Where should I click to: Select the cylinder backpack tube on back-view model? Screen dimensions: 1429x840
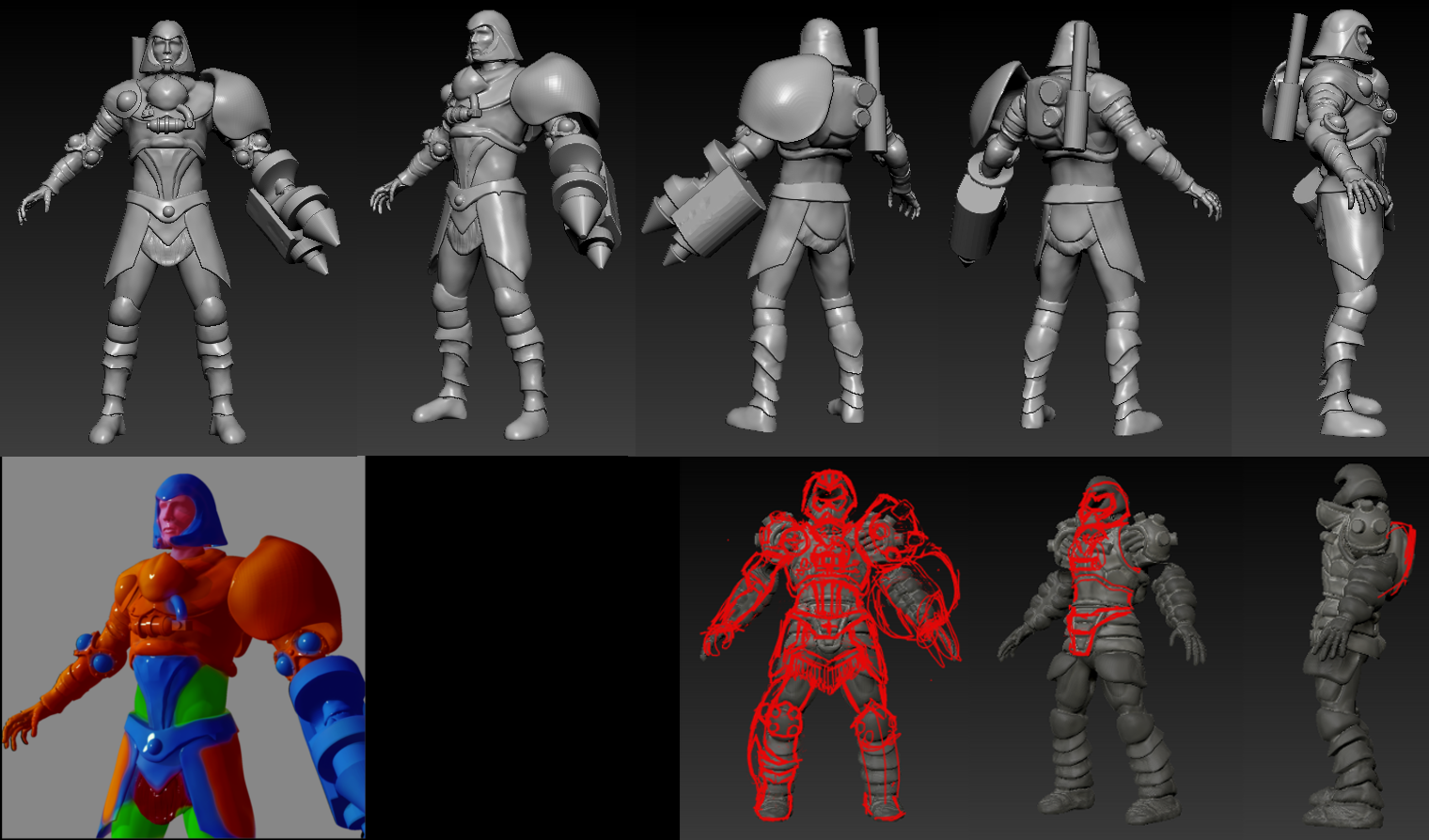pos(873,89)
